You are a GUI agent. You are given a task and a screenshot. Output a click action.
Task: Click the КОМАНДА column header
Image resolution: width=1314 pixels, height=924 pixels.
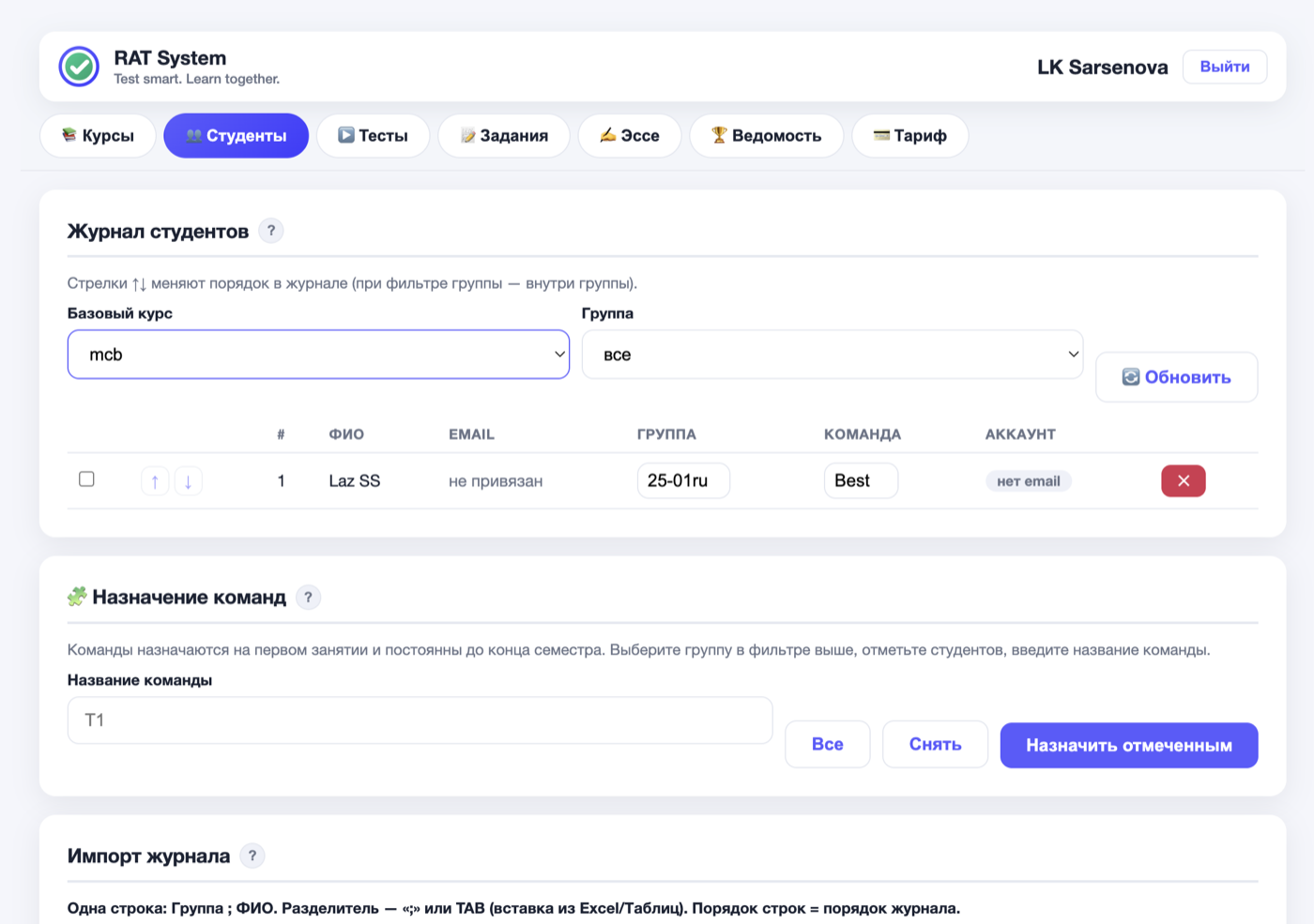pyautogui.click(x=863, y=434)
